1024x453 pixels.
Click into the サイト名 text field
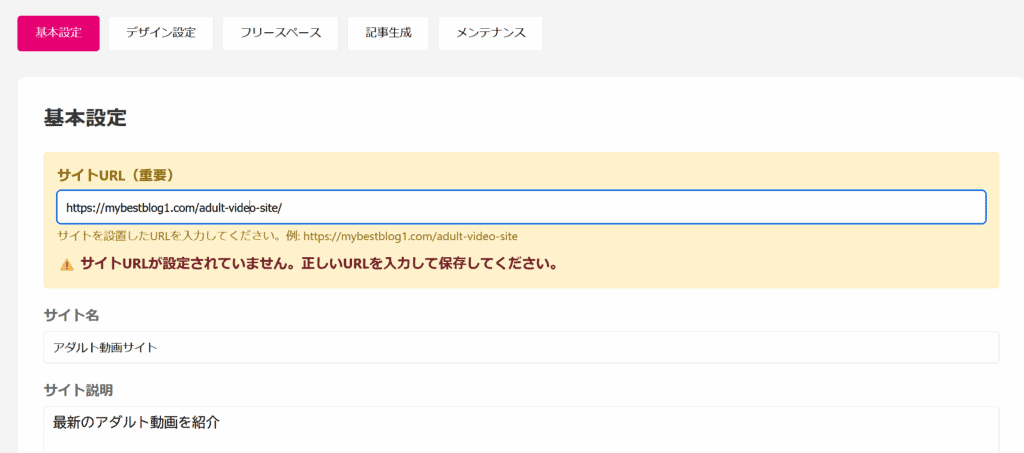(521, 347)
